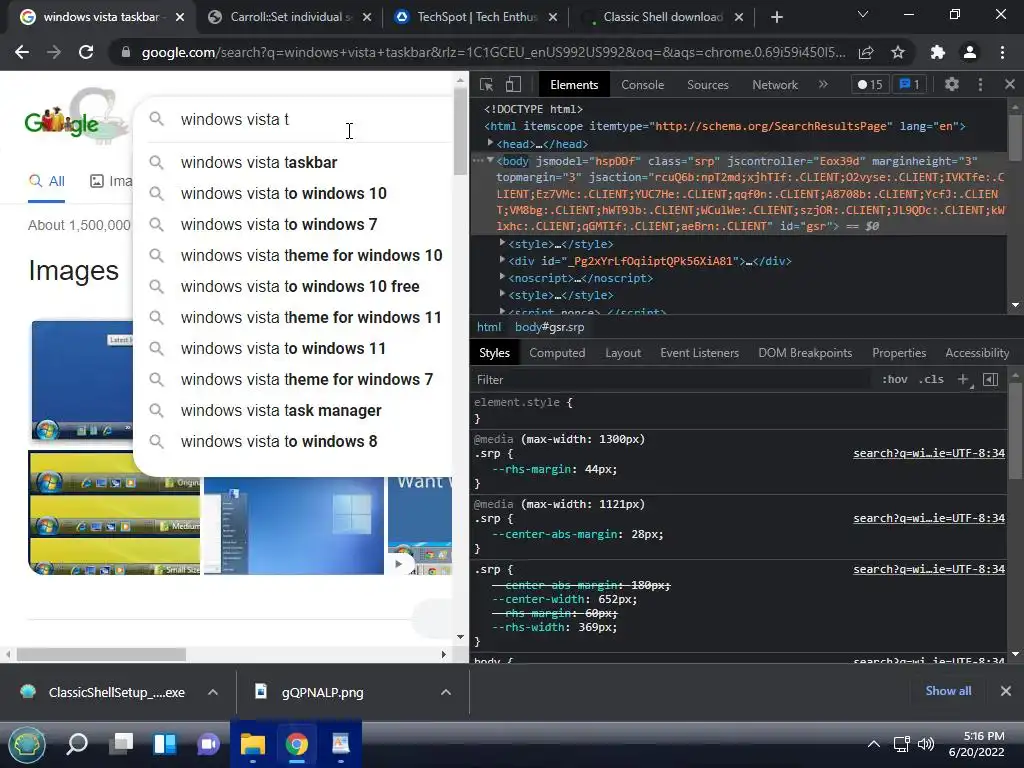This screenshot has height=768, width=1024.
Task: Open the DevTools settings gear
Action: [952, 84]
